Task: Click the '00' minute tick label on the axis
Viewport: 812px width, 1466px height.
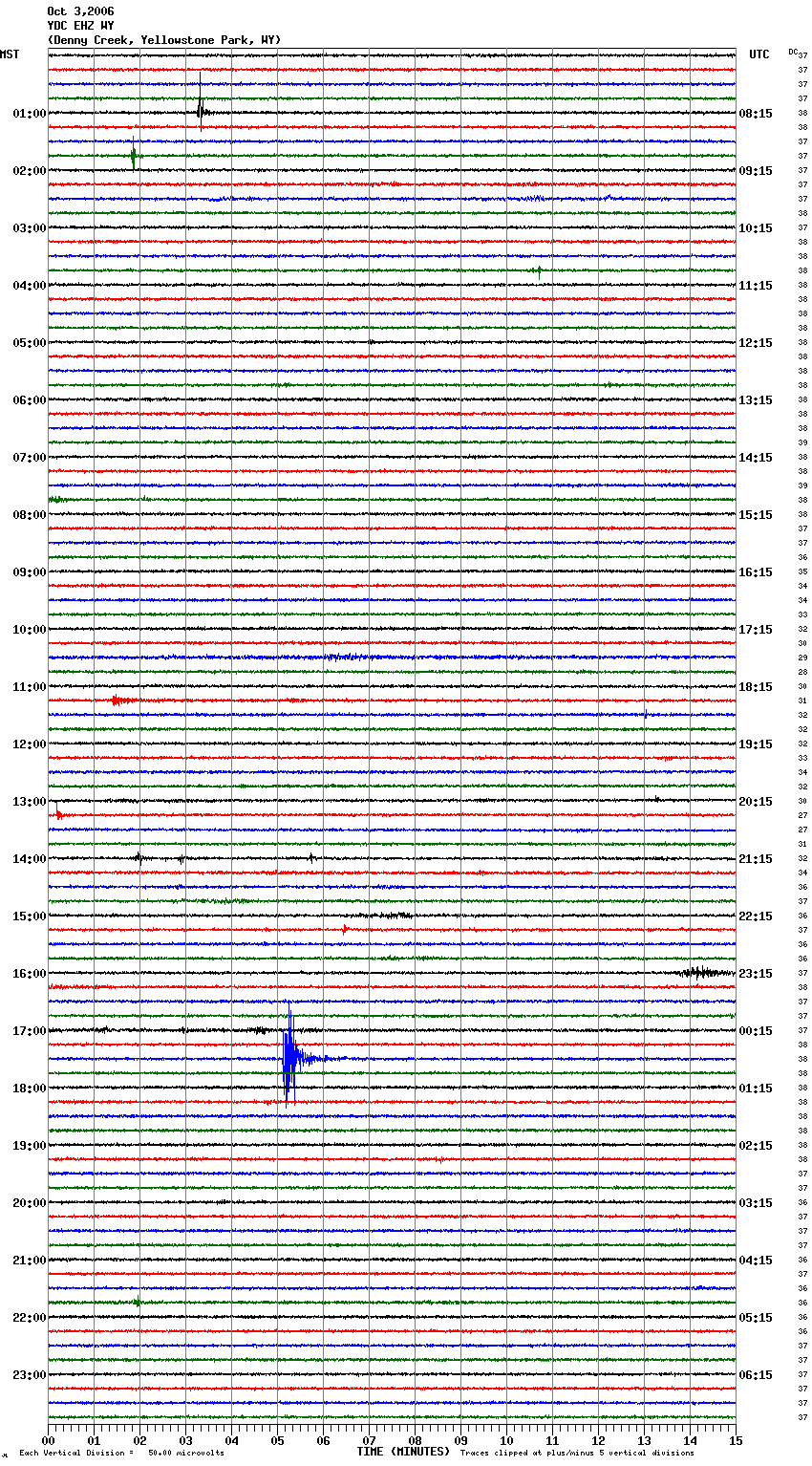Action: 49,1440
